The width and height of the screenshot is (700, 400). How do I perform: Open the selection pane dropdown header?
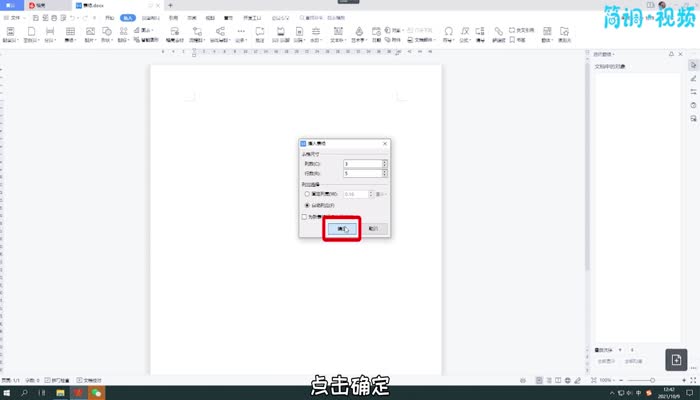[605, 54]
